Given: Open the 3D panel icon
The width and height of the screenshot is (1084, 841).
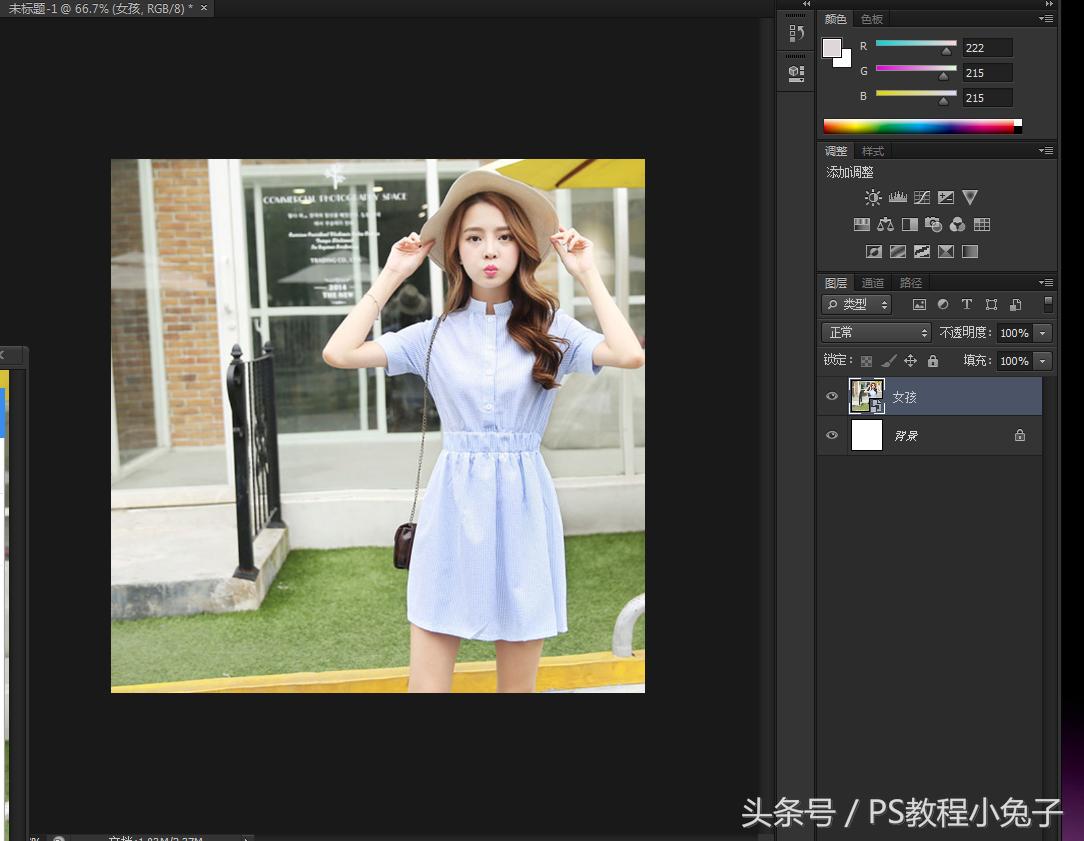Looking at the screenshot, I should pos(796,73).
